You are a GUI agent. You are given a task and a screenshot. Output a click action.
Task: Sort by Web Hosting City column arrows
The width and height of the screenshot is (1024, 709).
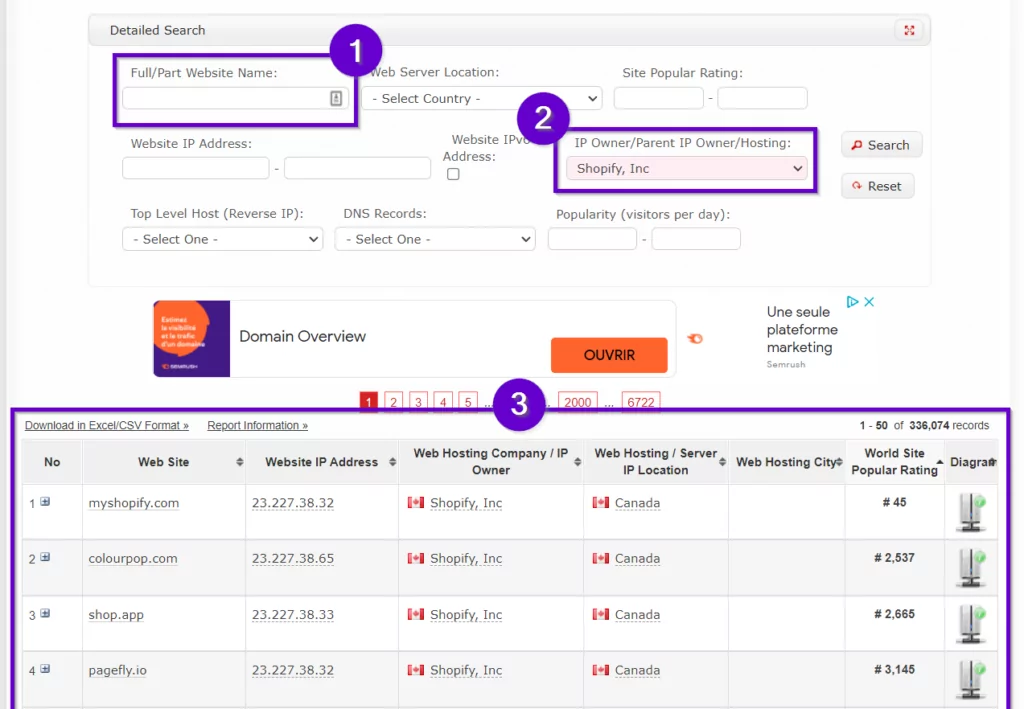coord(839,462)
